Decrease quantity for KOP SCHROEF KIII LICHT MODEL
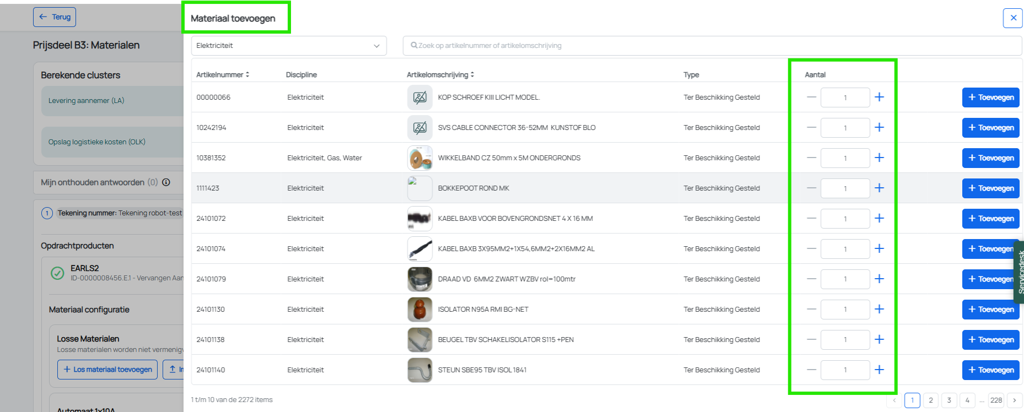 (811, 97)
